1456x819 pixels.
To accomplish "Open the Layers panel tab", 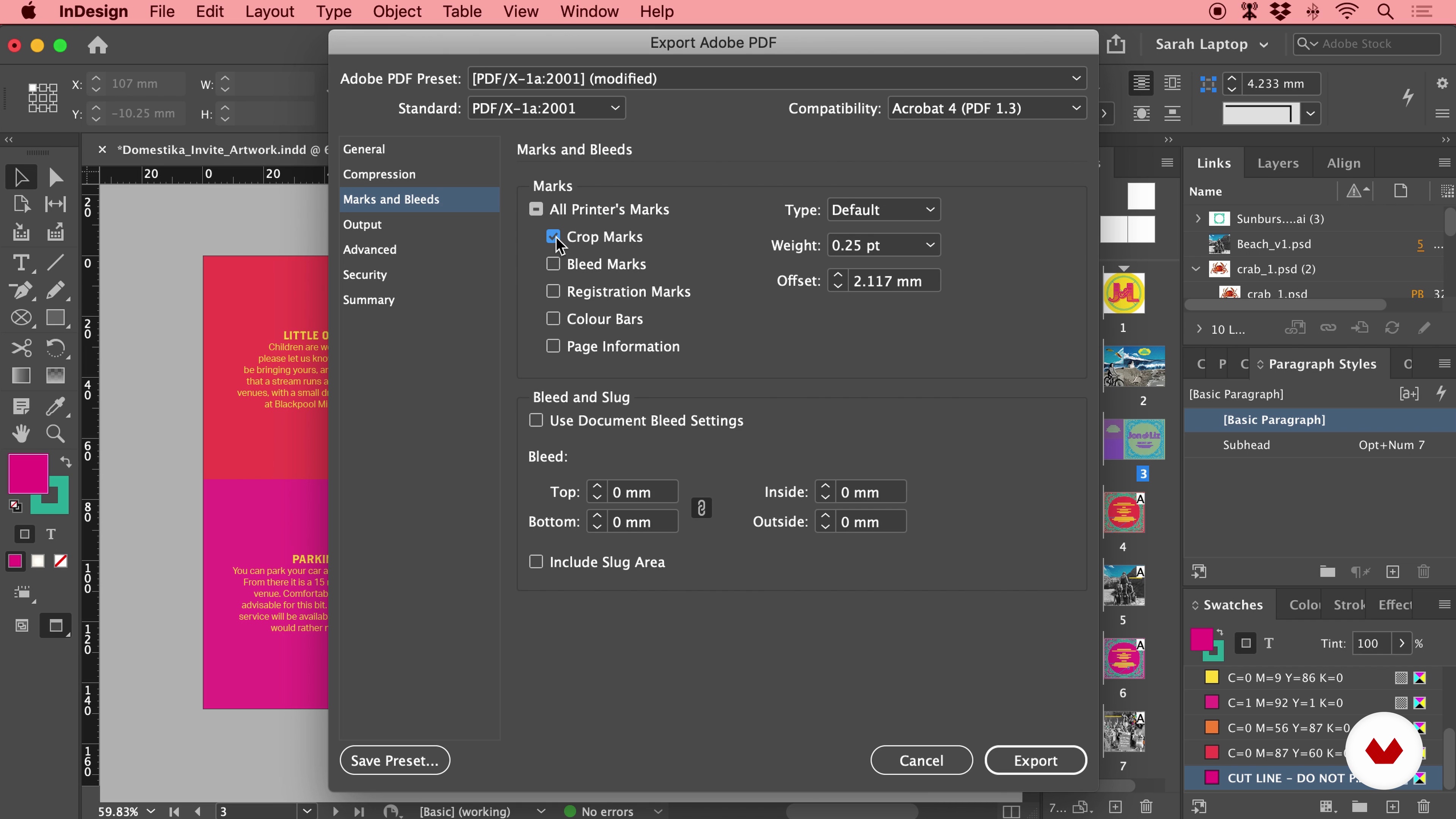I will (x=1277, y=163).
